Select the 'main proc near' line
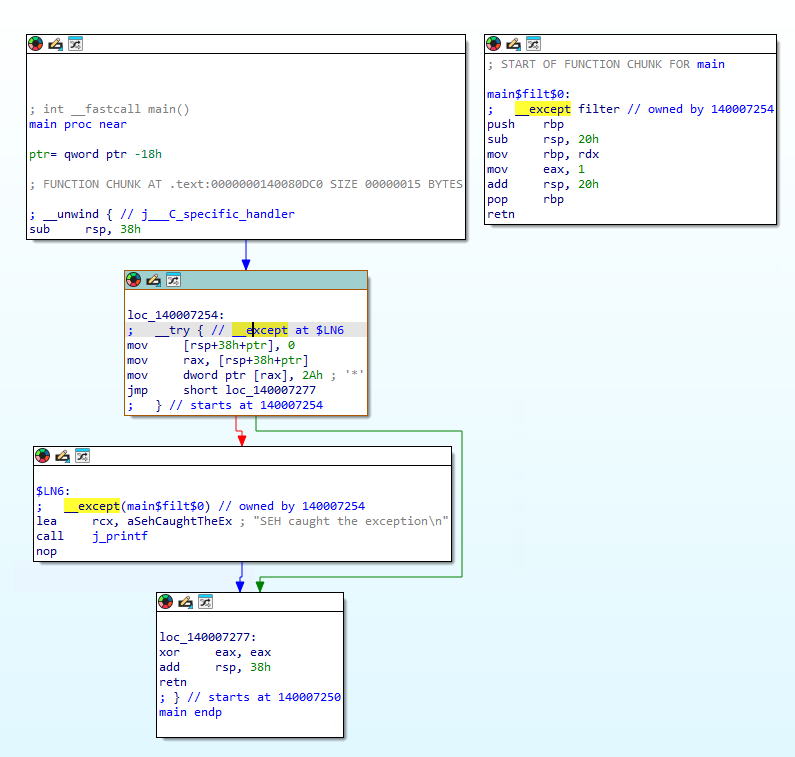795x757 pixels. 78,124
